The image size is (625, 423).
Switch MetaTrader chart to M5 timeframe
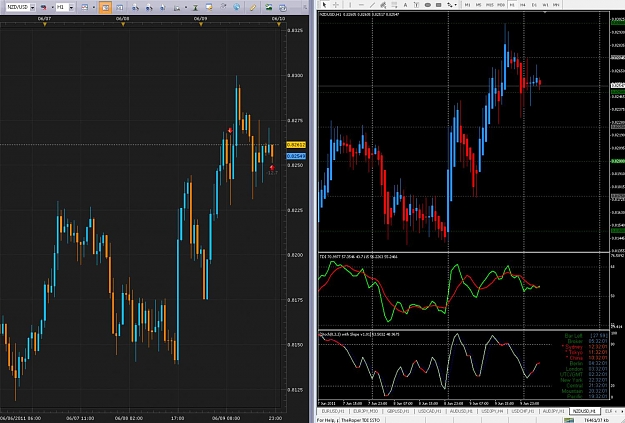pos(479,5)
